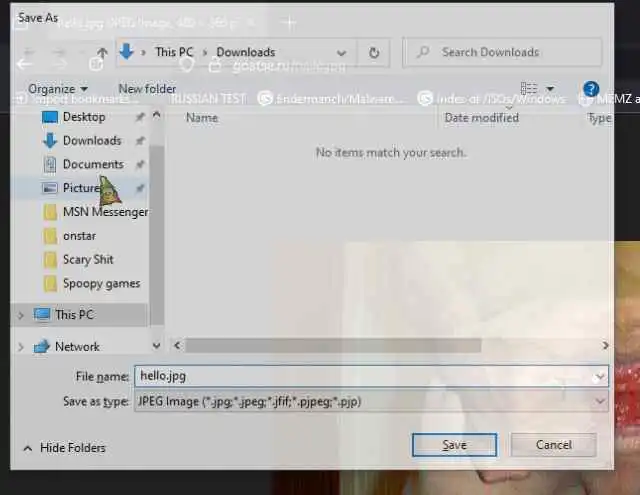Click the Change view icon

point(529,88)
